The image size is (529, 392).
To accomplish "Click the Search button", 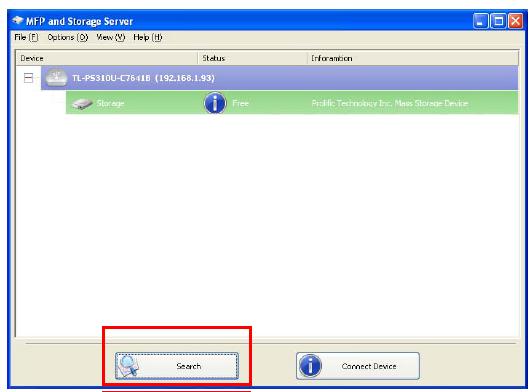I will pyautogui.click(x=177, y=366).
